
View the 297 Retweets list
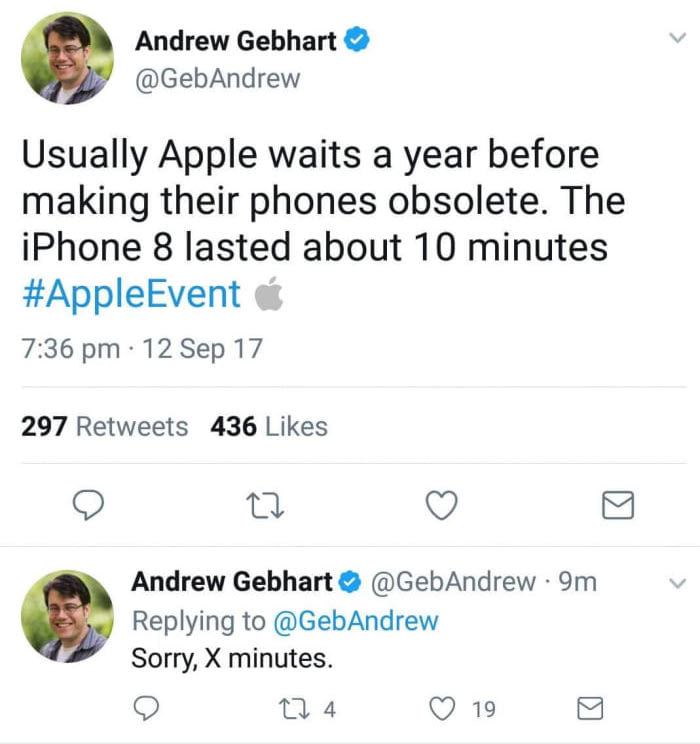(x=105, y=426)
